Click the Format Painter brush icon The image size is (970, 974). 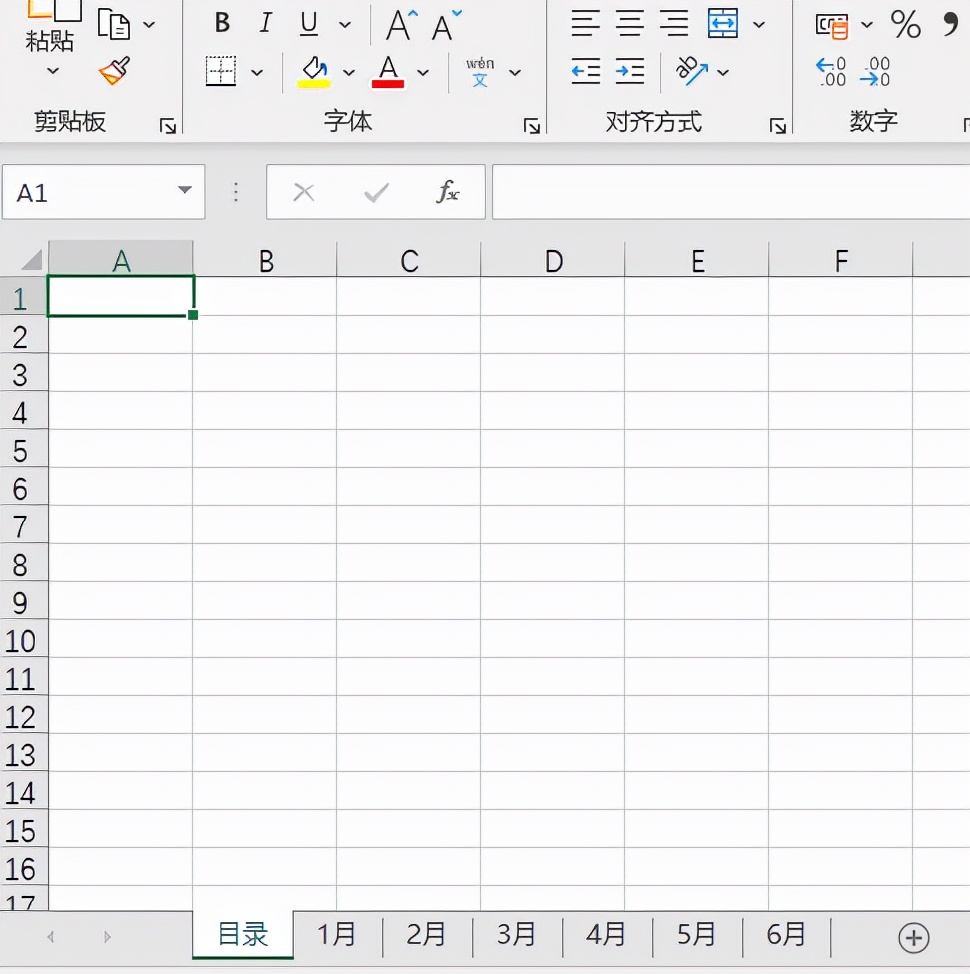114,71
